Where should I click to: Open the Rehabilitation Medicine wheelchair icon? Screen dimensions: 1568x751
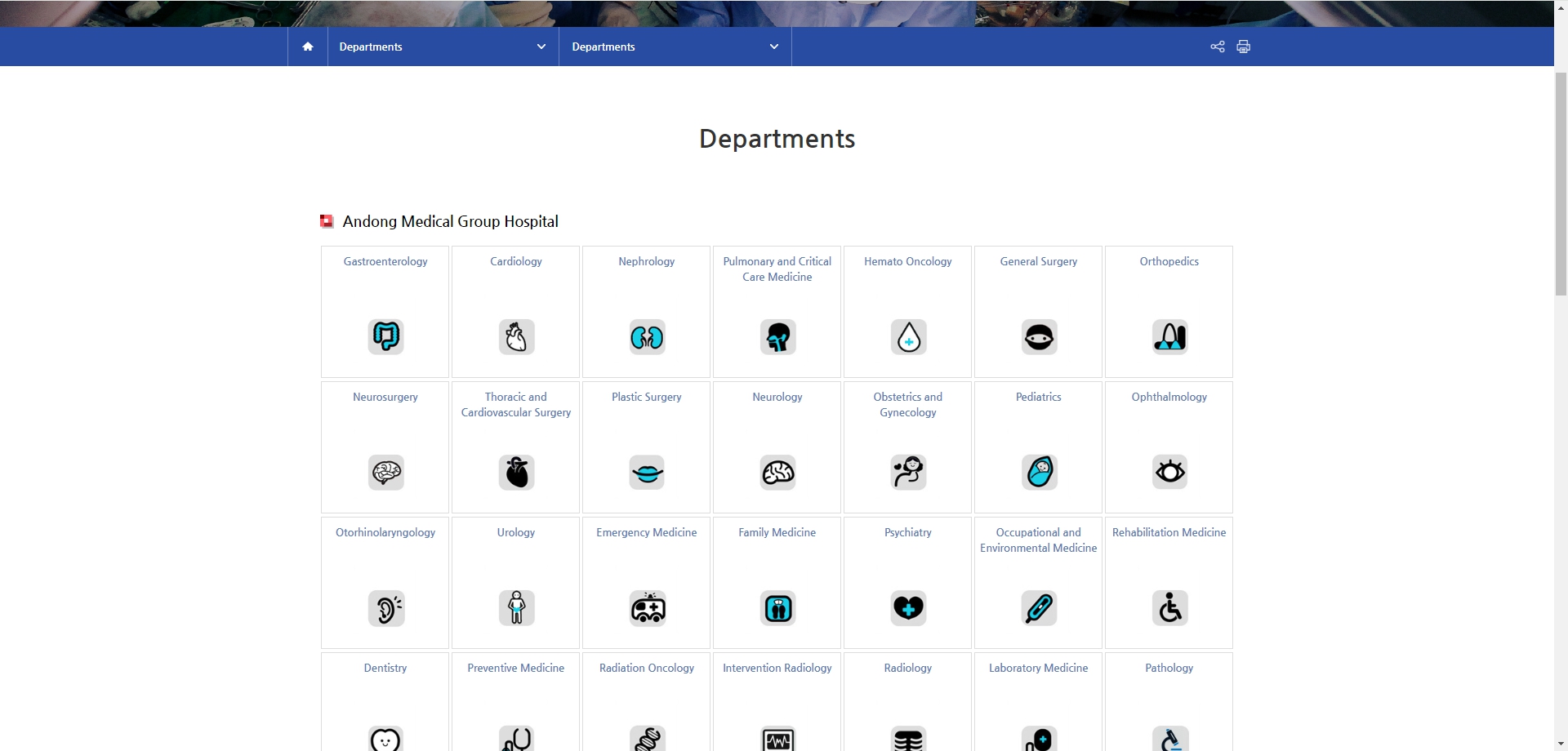coord(1169,607)
